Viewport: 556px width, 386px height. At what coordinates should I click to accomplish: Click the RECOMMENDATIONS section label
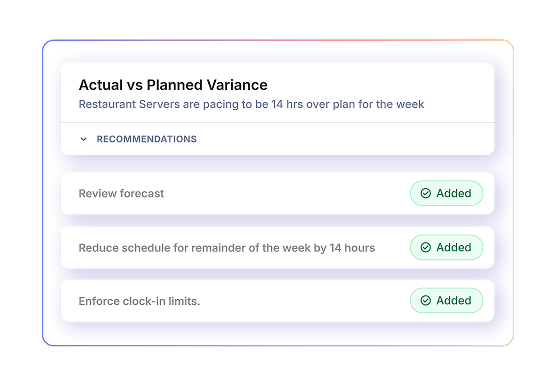[x=146, y=139]
